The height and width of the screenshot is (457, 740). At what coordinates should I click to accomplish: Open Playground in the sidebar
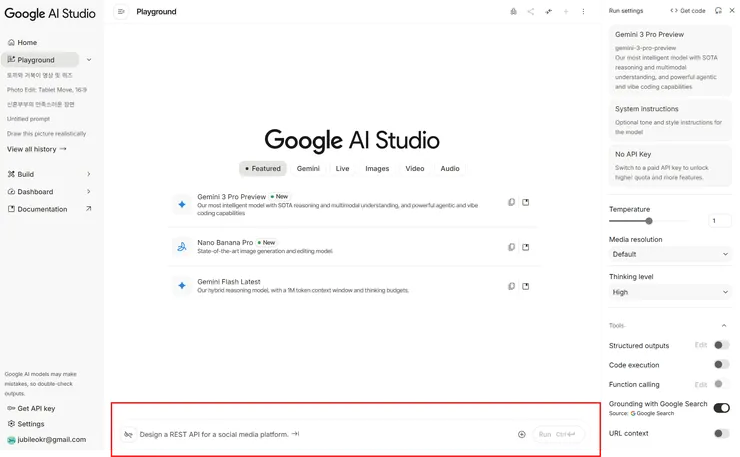point(40,59)
